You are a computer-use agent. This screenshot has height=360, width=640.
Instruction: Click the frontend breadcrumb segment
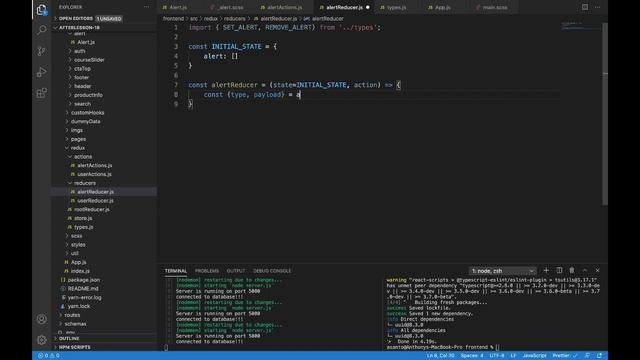pos(173,18)
